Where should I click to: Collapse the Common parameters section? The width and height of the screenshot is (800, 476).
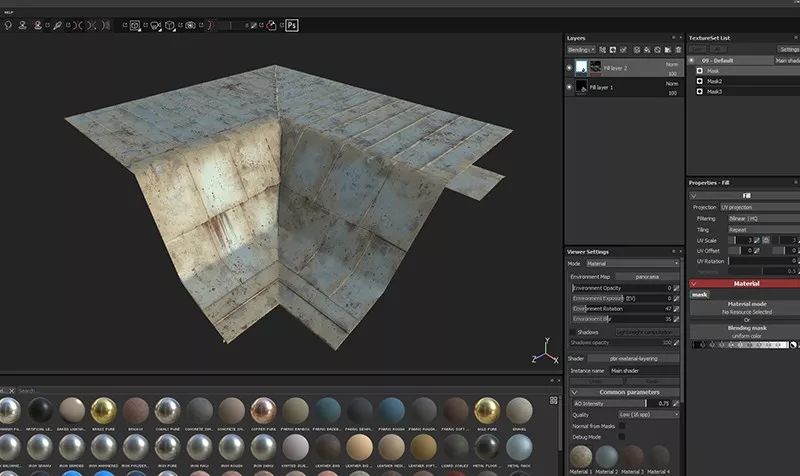pyautogui.click(x=574, y=392)
